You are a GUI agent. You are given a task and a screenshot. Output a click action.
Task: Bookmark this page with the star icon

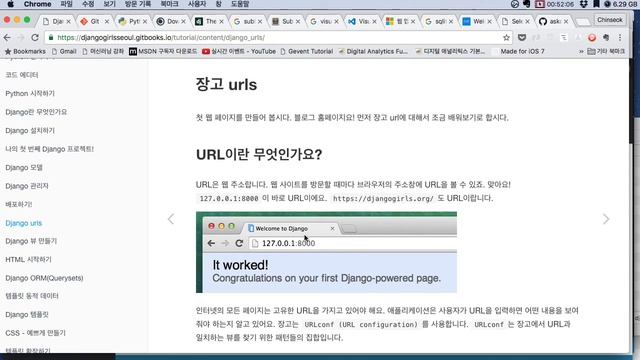[x=506, y=38]
